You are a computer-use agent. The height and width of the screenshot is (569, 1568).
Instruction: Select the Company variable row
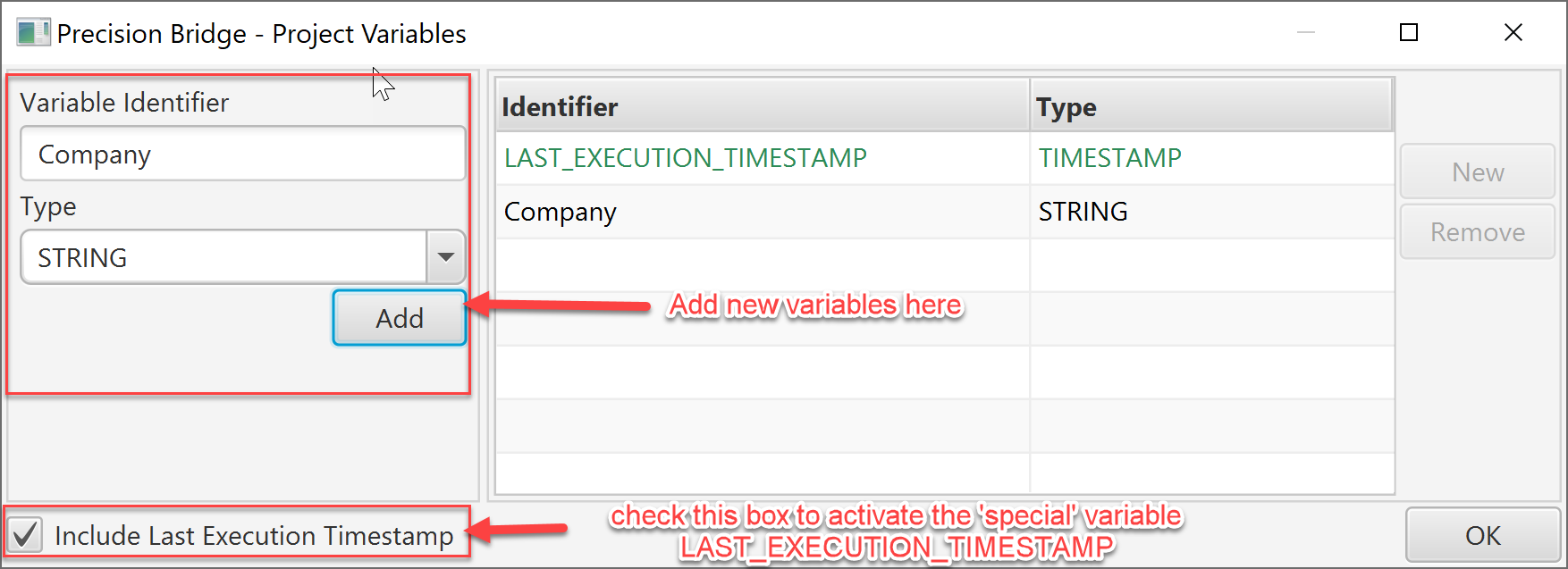(x=945, y=212)
